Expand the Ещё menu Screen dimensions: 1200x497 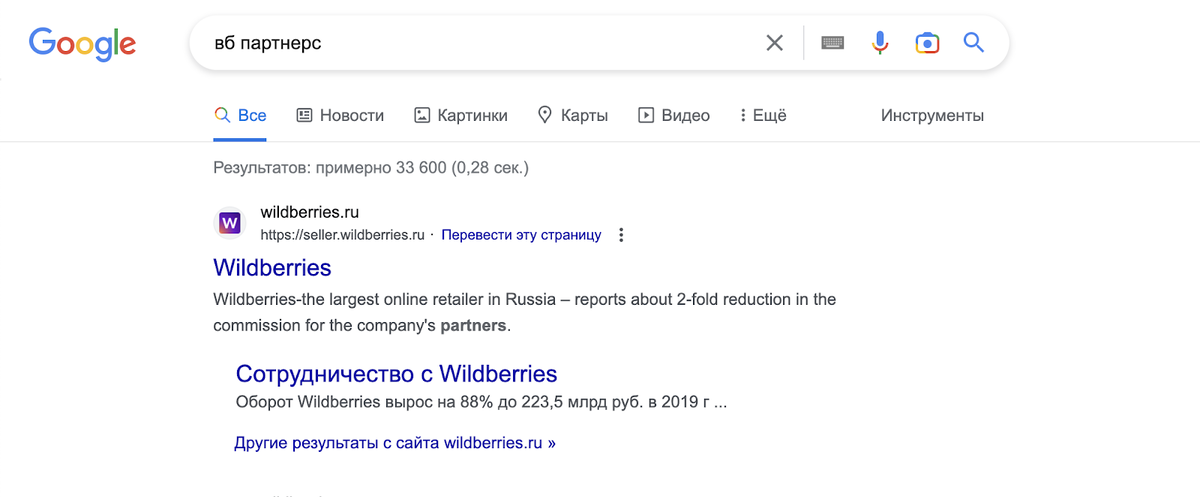(x=763, y=115)
